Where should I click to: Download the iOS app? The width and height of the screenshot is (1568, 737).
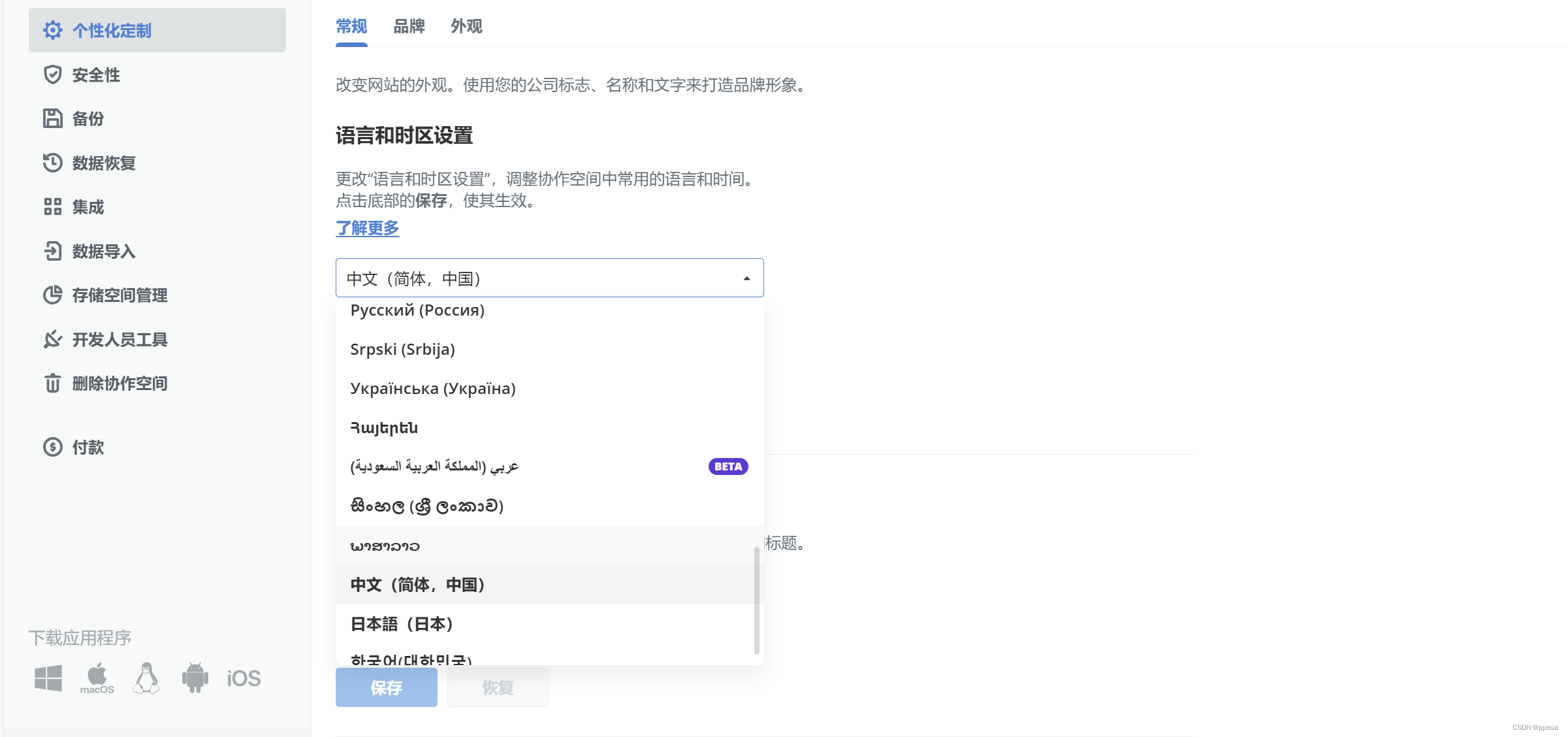click(244, 678)
